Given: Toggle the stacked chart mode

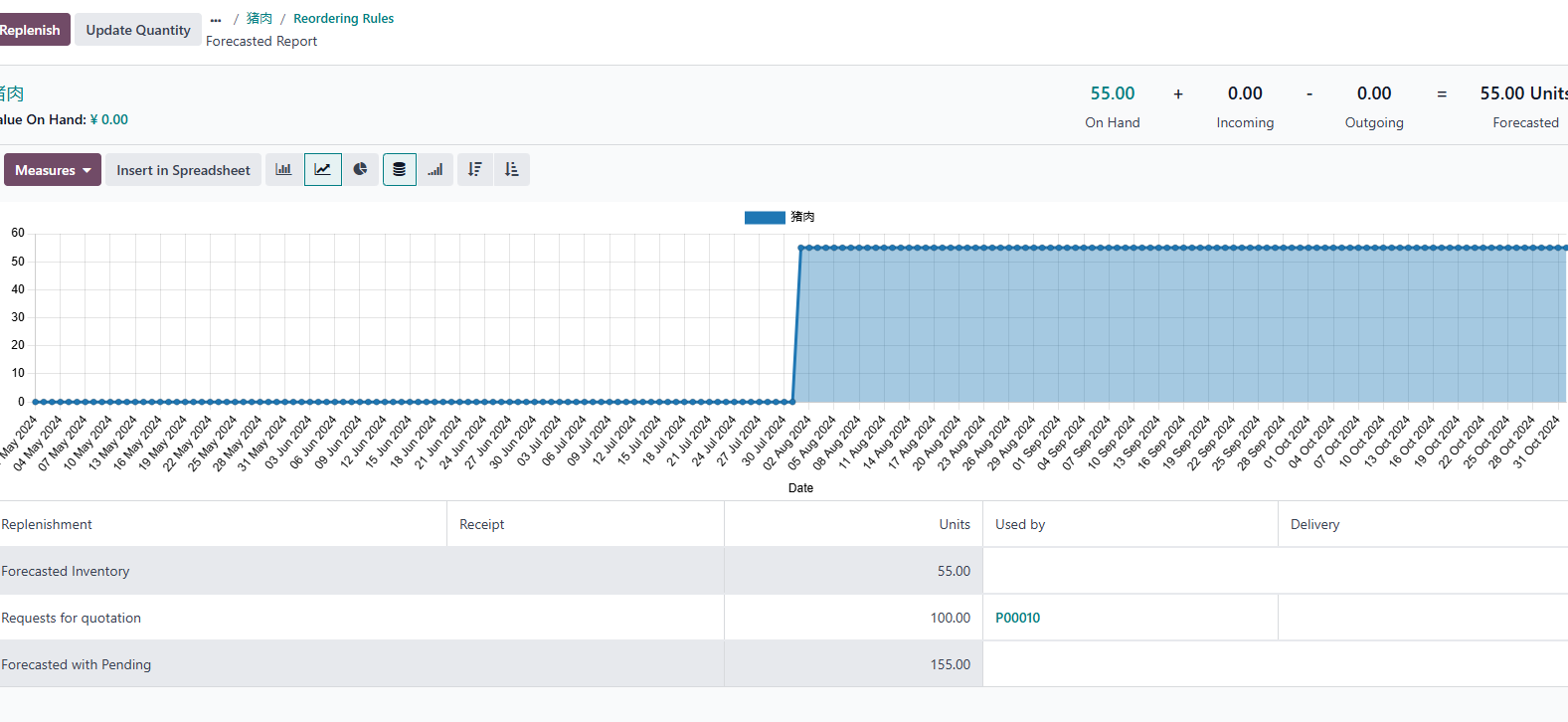Looking at the screenshot, I should 400,170.
